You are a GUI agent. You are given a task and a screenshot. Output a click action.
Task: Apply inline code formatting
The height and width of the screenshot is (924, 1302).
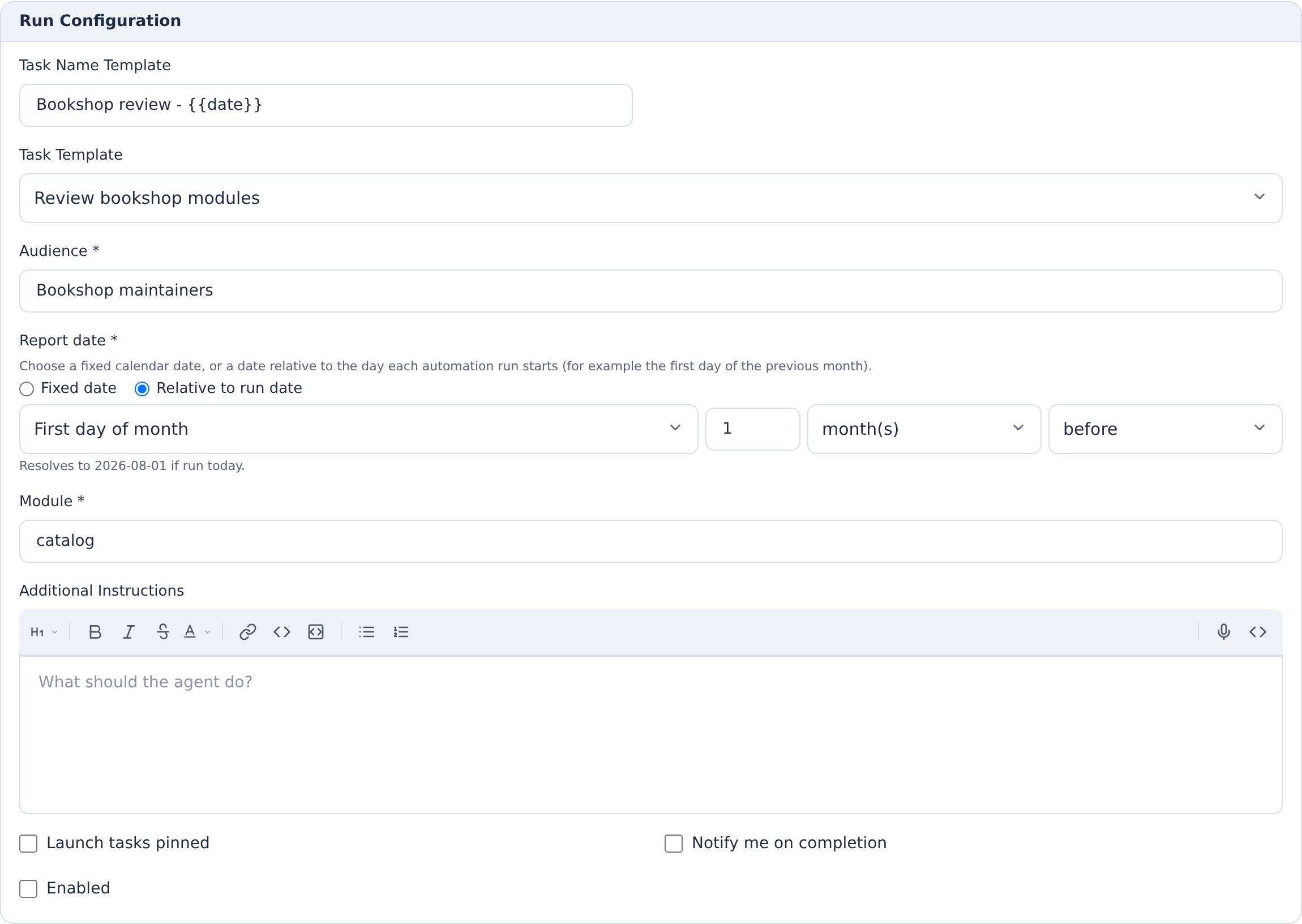(282, 632)
